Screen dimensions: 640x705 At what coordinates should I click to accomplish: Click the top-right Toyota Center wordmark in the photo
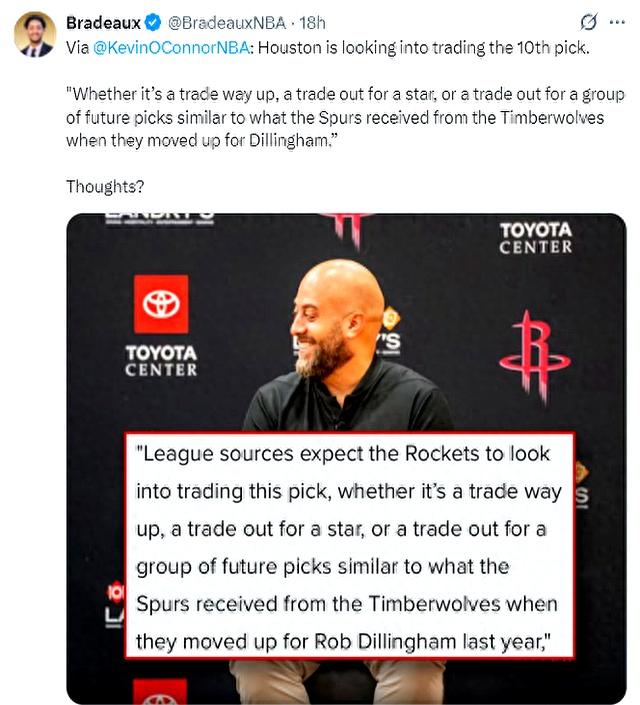pos(536,238)
